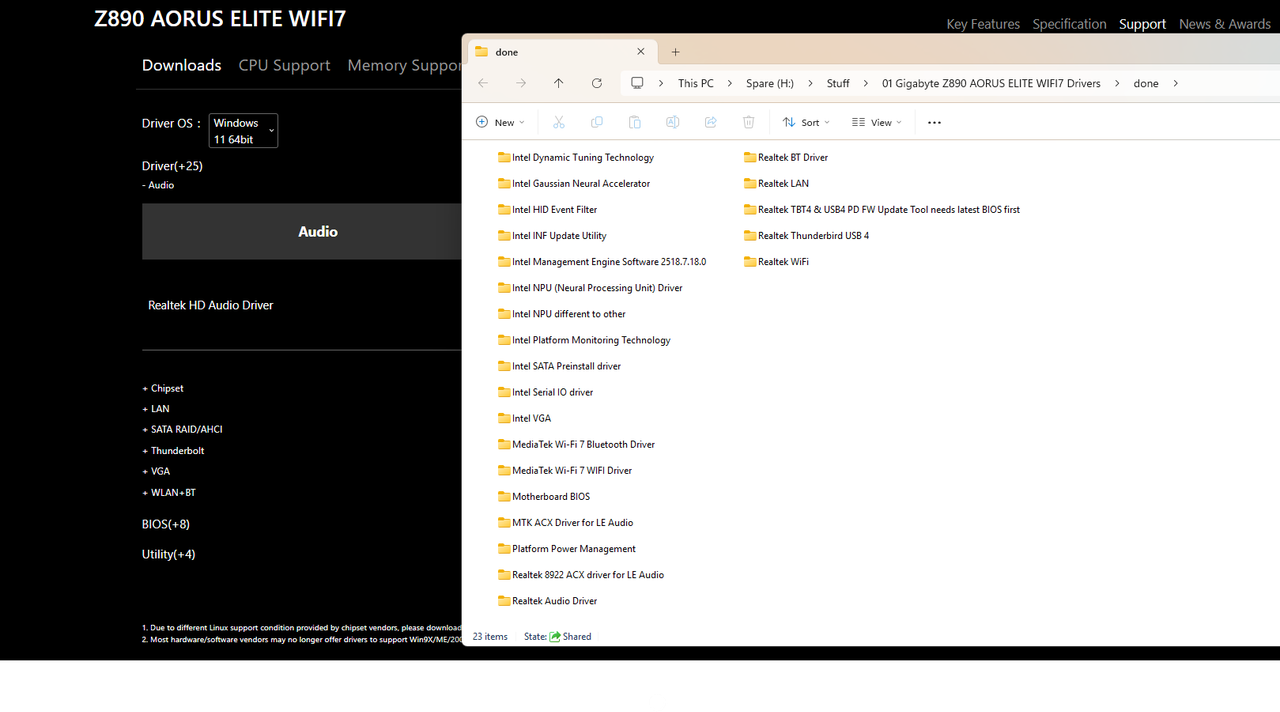
Task: Click the Audio section header bar
Action: [301, 231]
